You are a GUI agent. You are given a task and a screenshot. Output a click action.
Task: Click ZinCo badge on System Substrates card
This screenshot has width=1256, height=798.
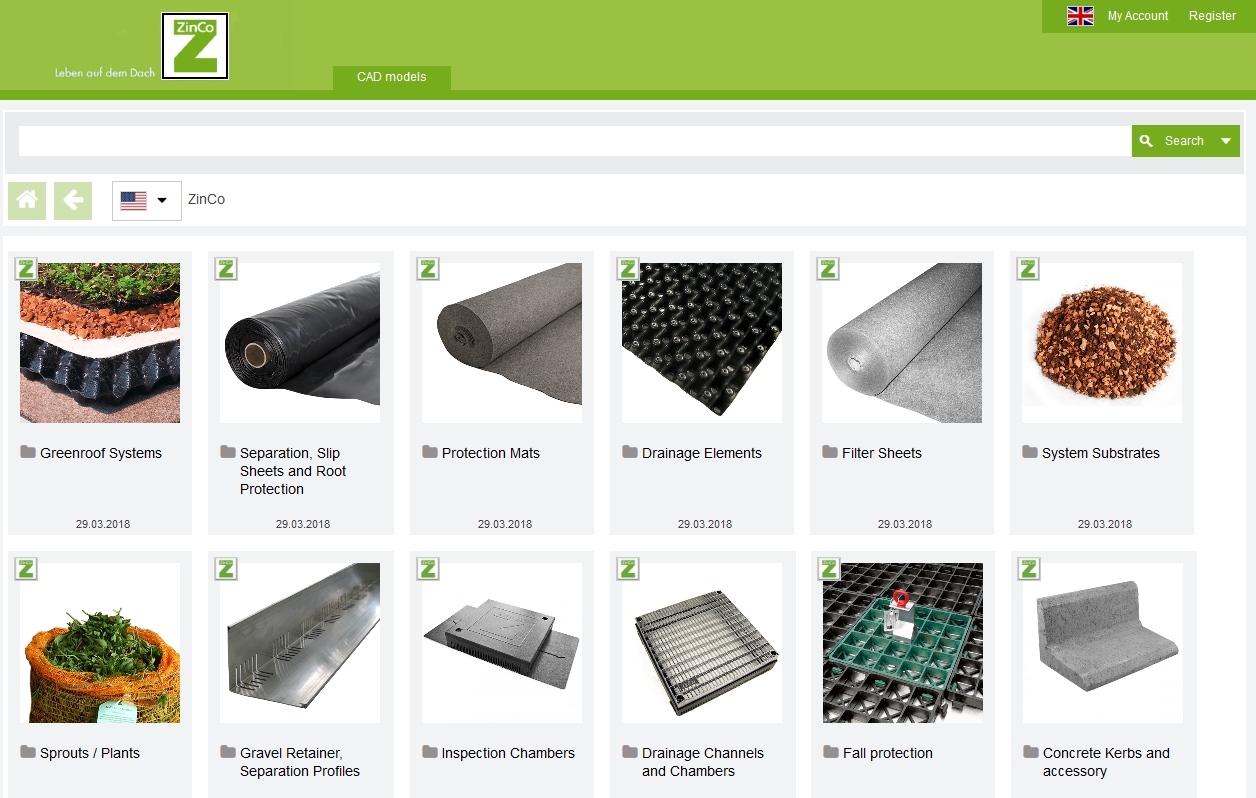point(1028,268)
